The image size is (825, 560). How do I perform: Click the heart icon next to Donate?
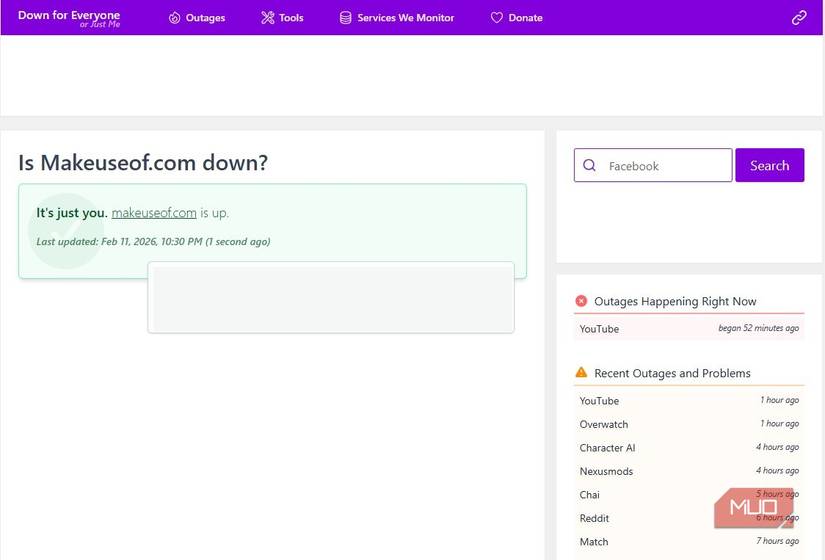(x=497, y=18)
